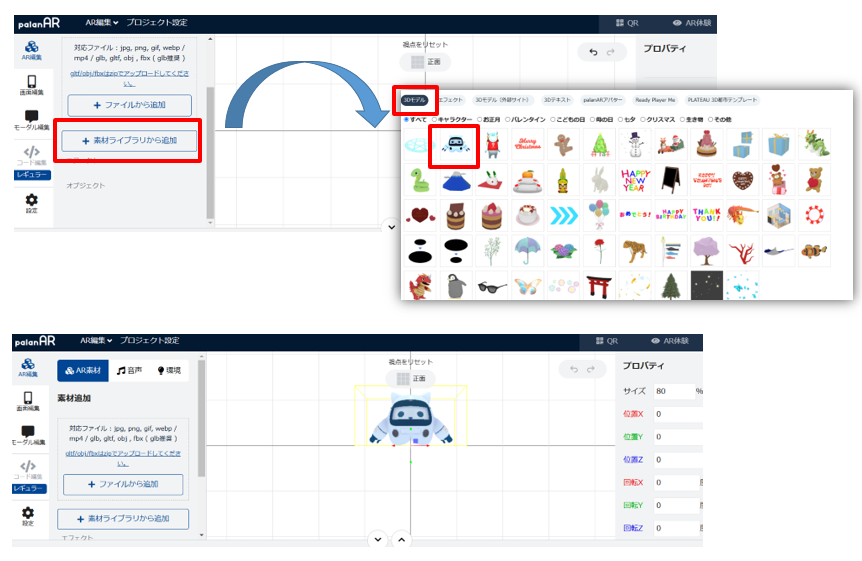The width and height of the screenshot is (862, 561).
Task: Click ファイルから追加 button in top editor
Action: pos(130,105)
